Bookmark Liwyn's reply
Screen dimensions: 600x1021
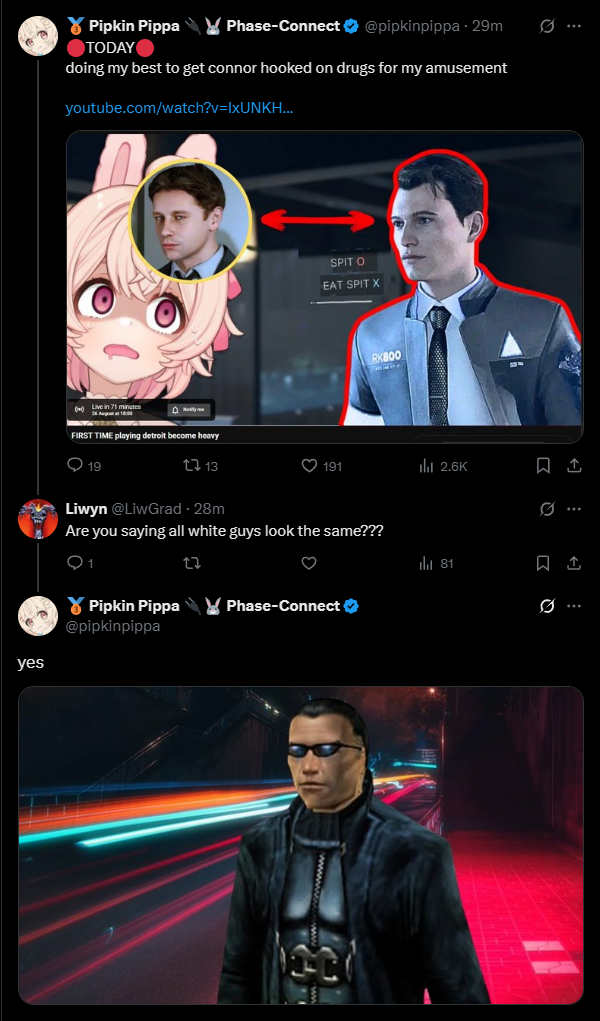pos(543,563)
